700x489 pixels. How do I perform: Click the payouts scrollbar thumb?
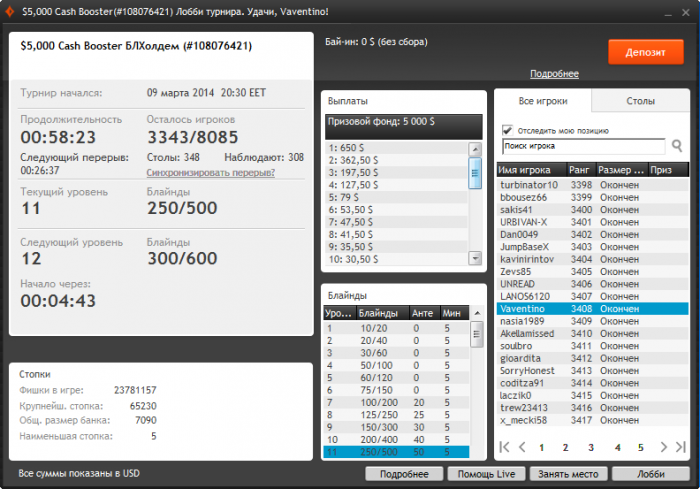pos(475,173)
